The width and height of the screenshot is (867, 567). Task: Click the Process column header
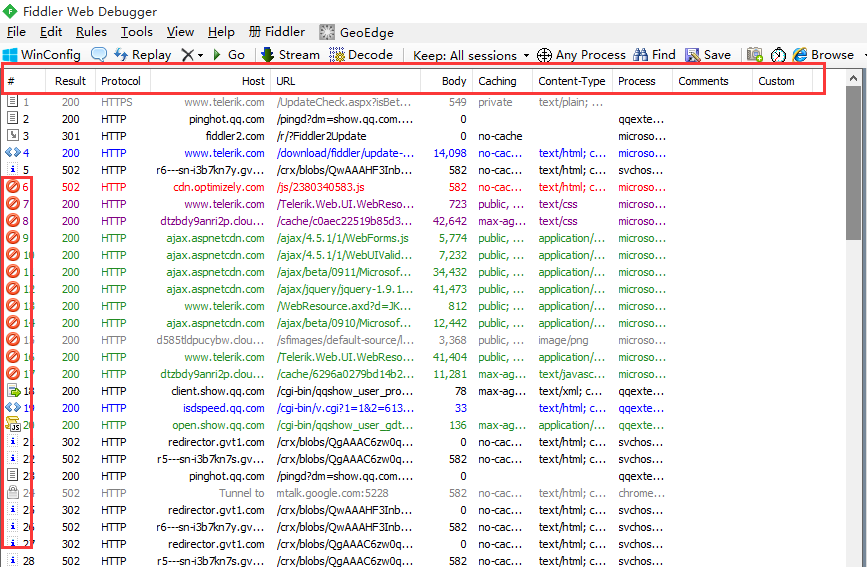[642, 81]
